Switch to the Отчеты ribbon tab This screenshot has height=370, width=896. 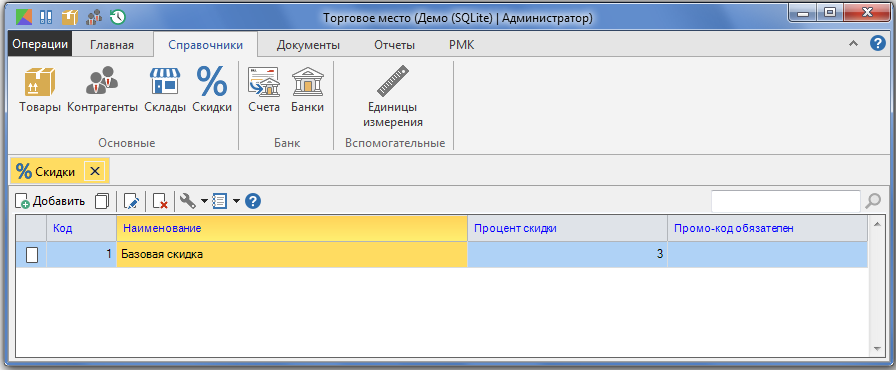394,45
